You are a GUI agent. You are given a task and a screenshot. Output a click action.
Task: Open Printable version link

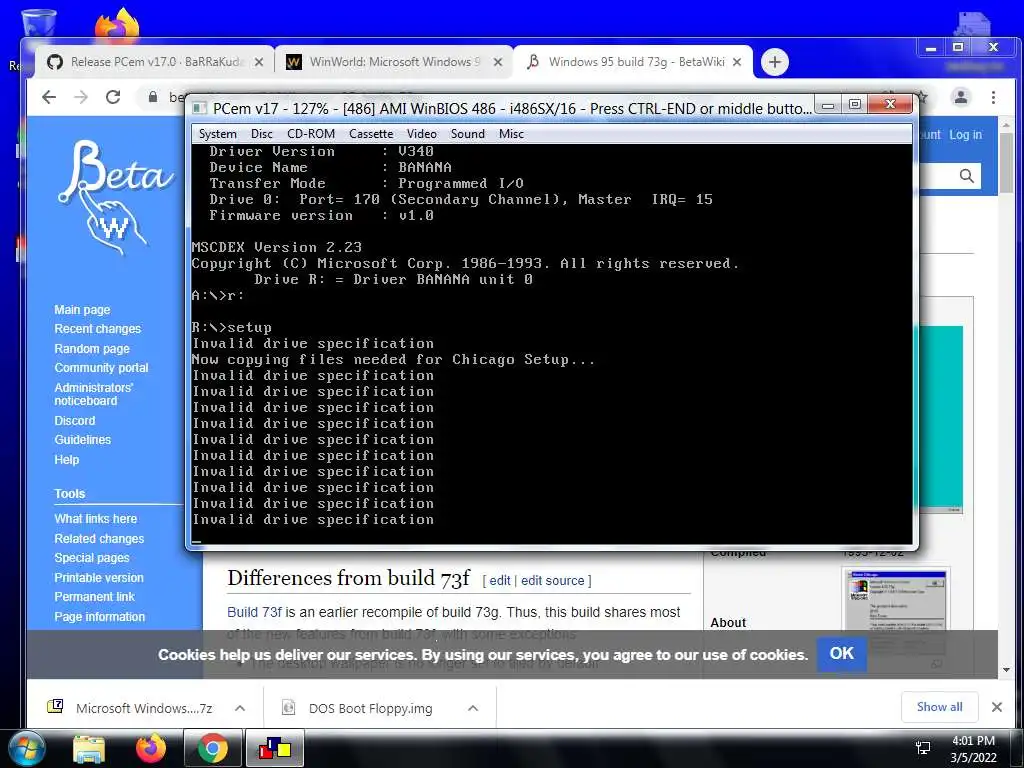coord(99,577)
